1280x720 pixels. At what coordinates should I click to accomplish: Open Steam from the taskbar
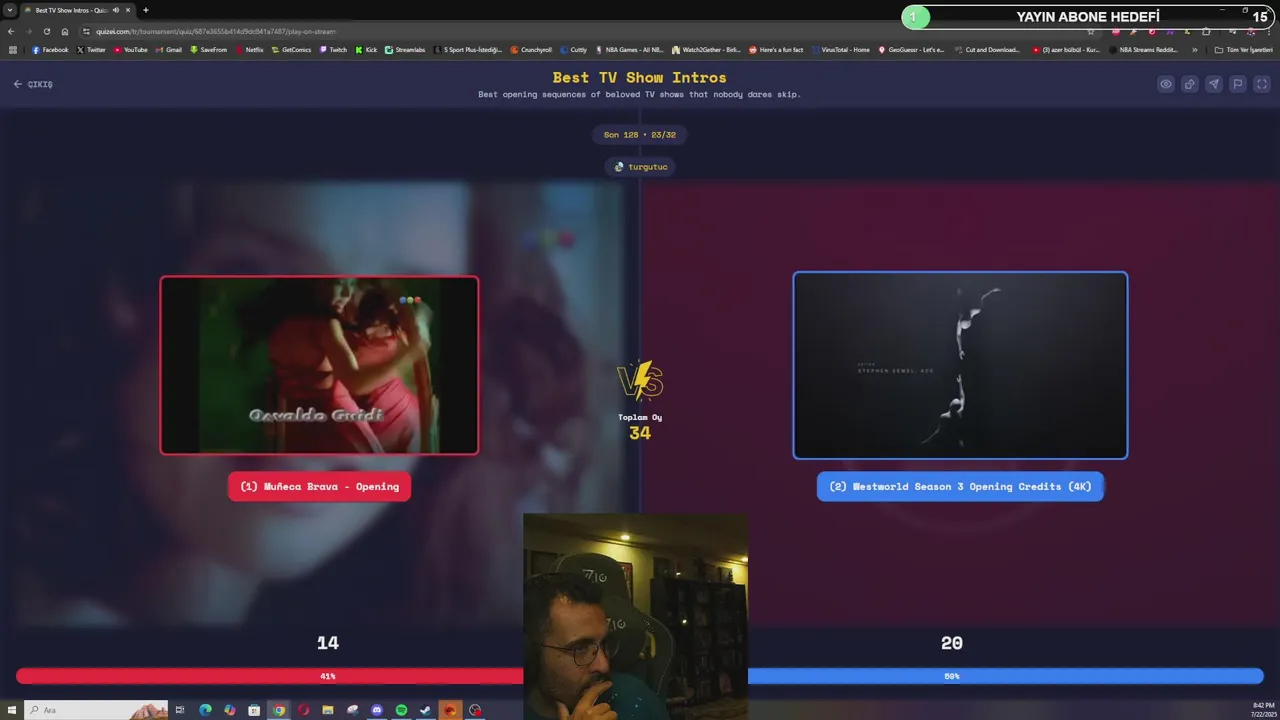[x=425, y=710]
